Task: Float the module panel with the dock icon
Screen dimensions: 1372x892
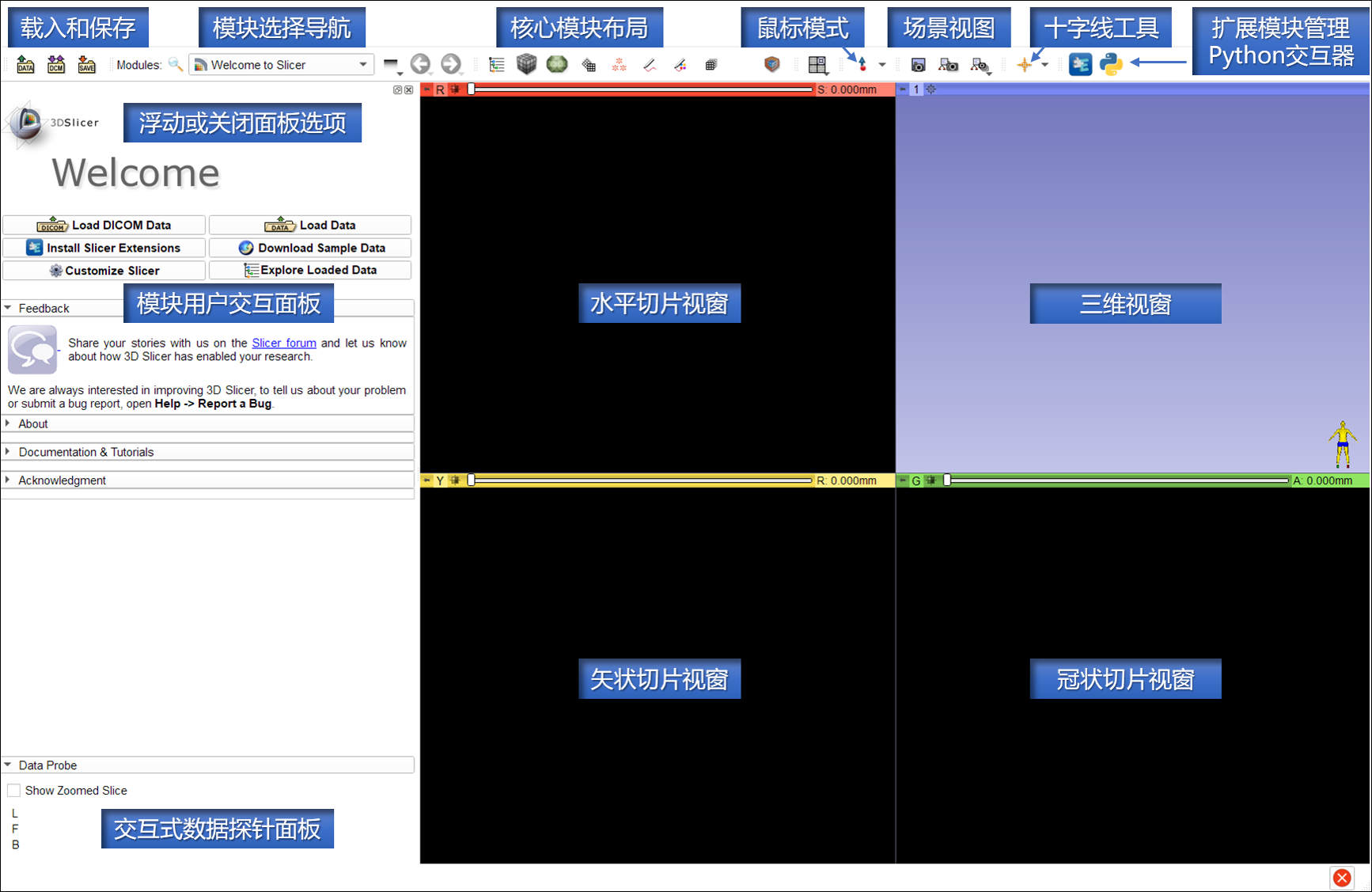Action: [397, 90]
